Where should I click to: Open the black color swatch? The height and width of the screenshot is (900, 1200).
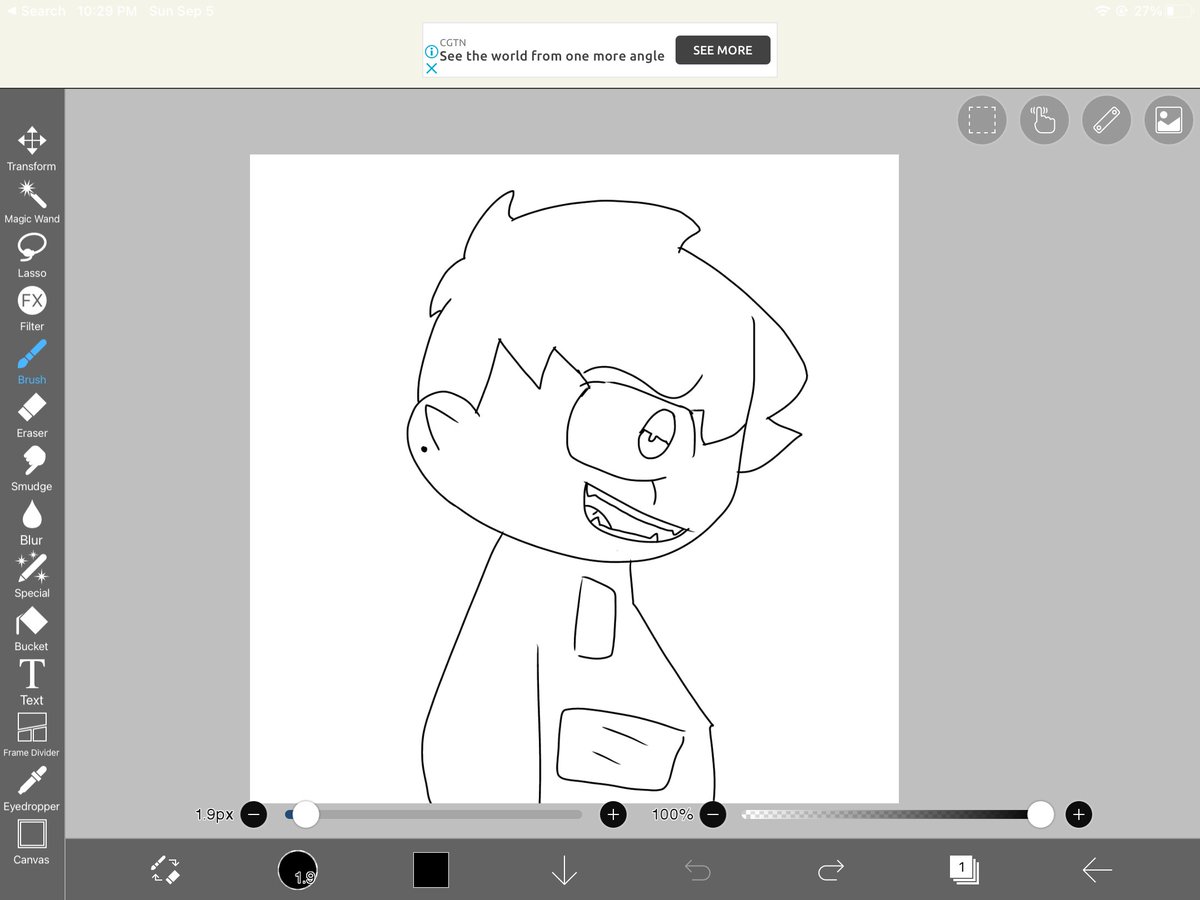pos(431,870)
